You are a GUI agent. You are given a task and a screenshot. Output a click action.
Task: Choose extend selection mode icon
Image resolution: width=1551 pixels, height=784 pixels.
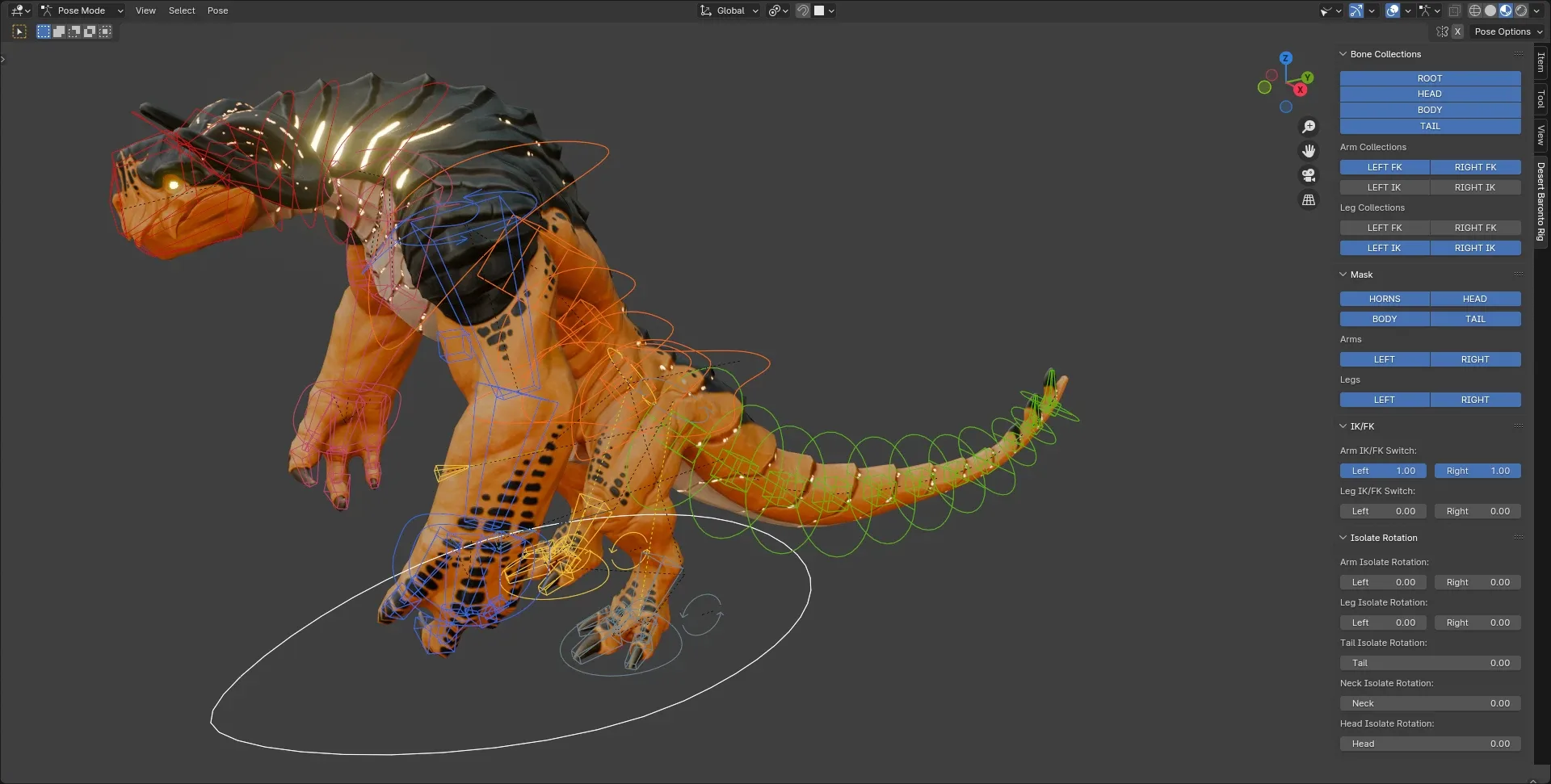59,31
